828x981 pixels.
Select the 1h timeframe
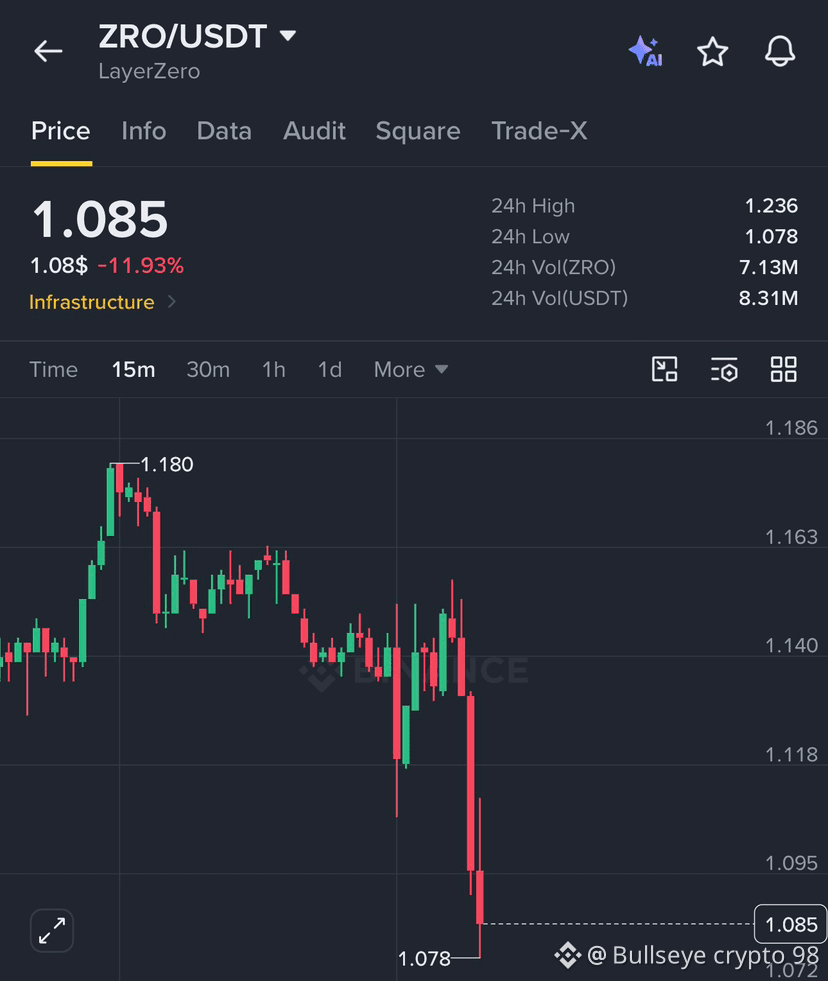click(x=273, y=369)
